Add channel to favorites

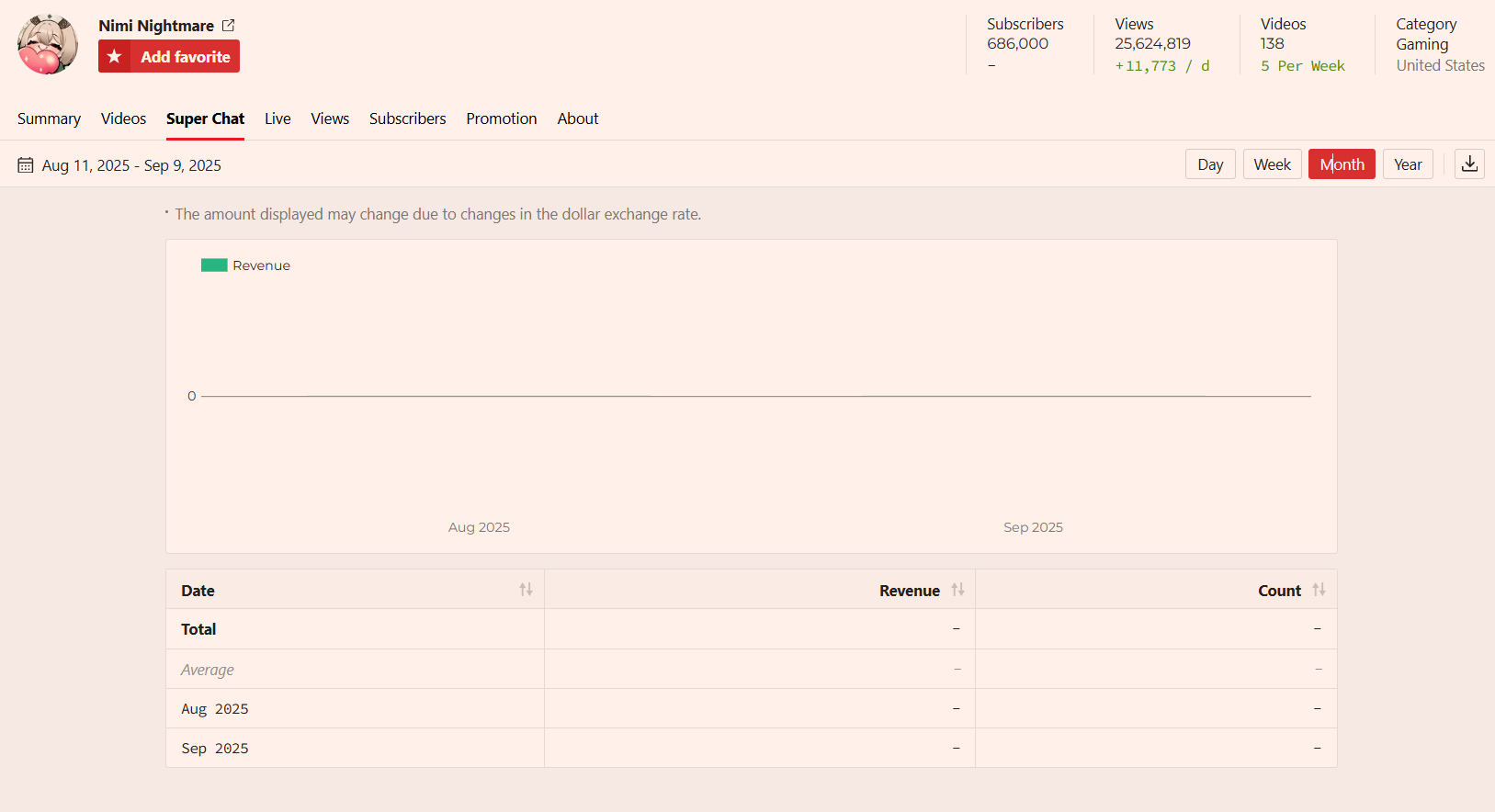pyautogui.click(x=169, y=56)
